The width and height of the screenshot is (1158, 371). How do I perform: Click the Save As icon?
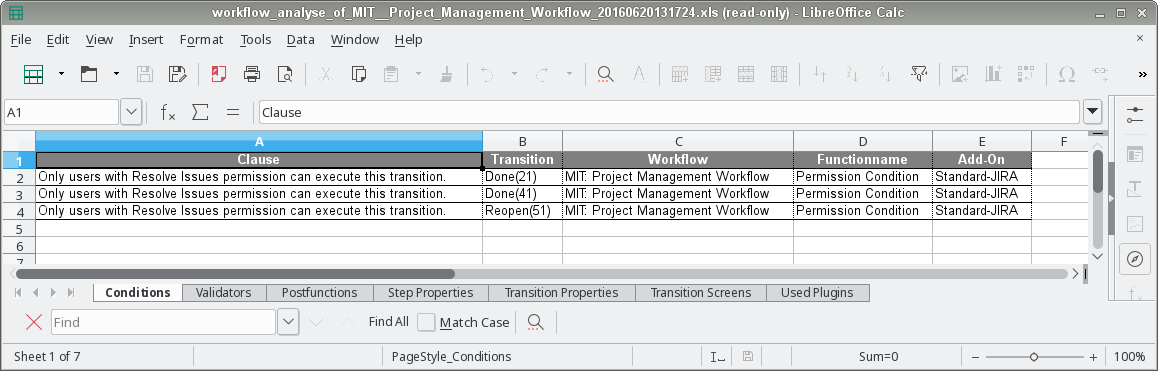(x=177, y=74)
